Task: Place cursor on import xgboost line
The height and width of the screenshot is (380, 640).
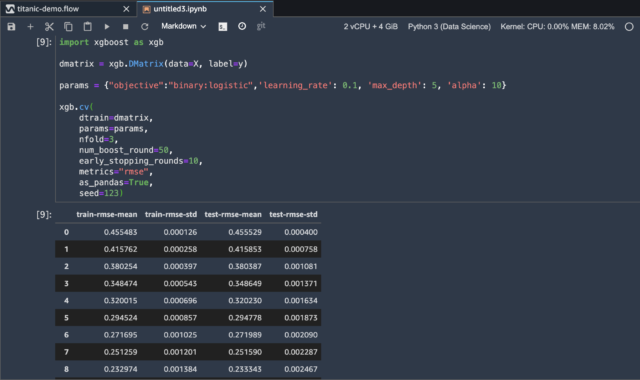Action: 111,42
